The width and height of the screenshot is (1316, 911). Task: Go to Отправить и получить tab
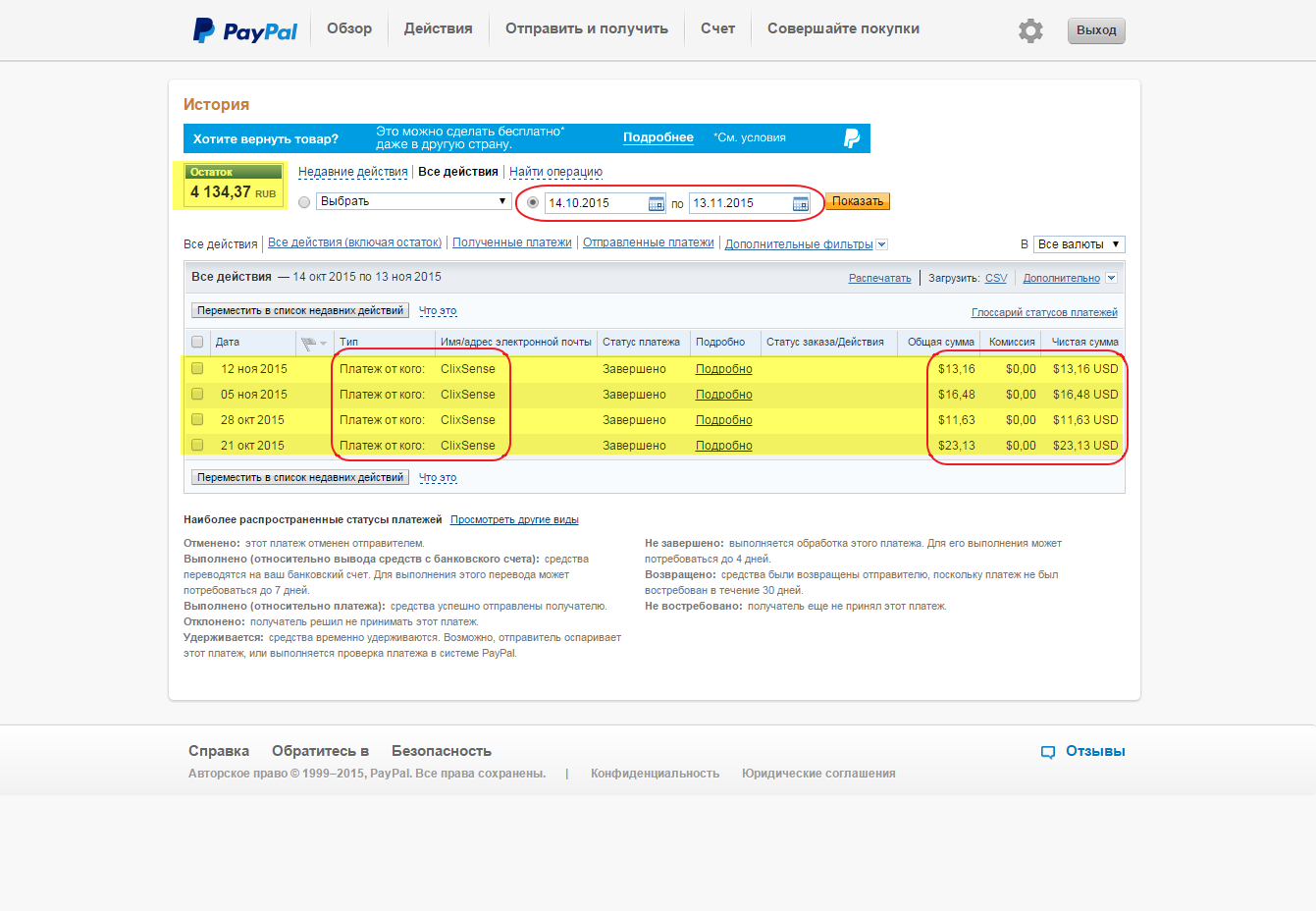[x=586, y=28]
